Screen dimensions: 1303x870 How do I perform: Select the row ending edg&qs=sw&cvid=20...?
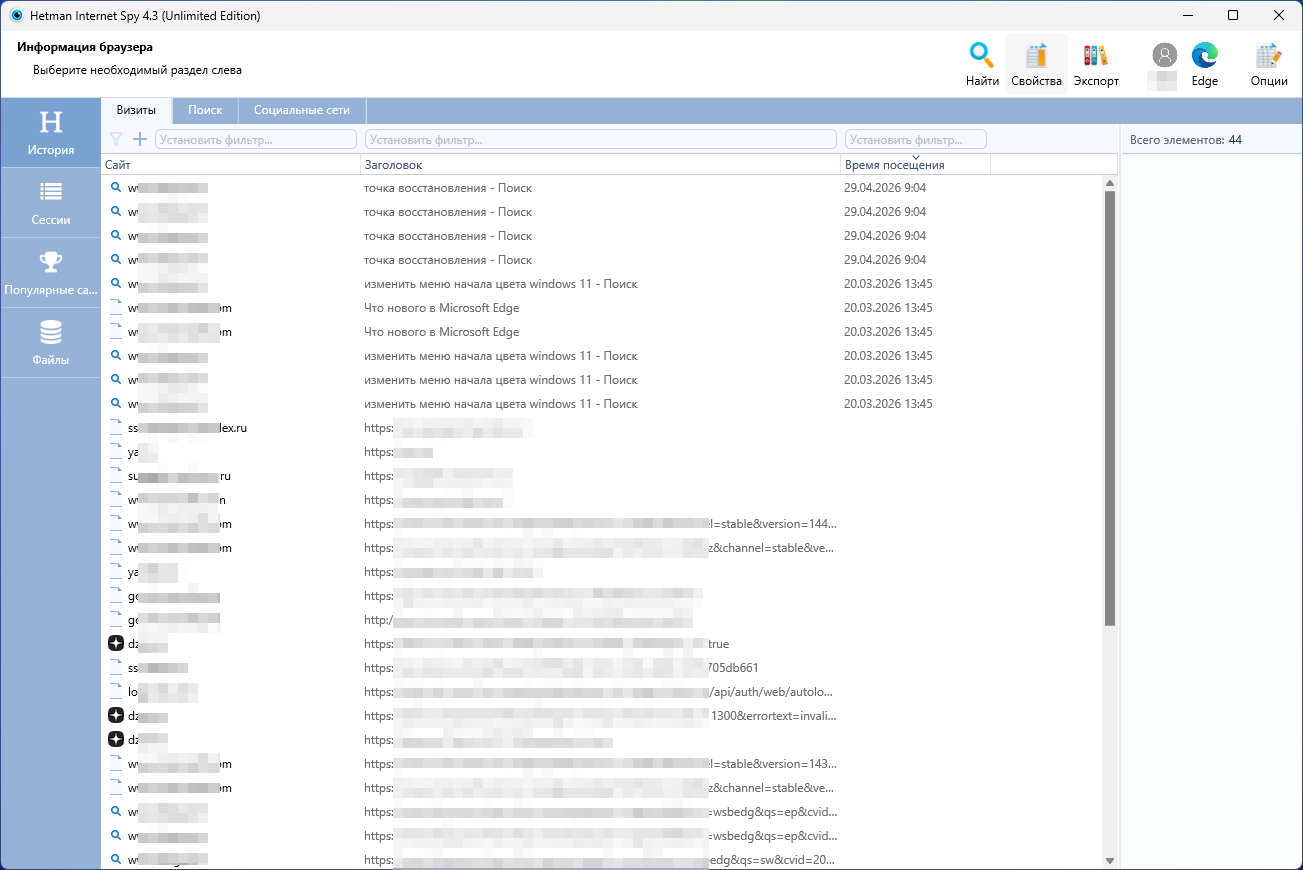601,860
